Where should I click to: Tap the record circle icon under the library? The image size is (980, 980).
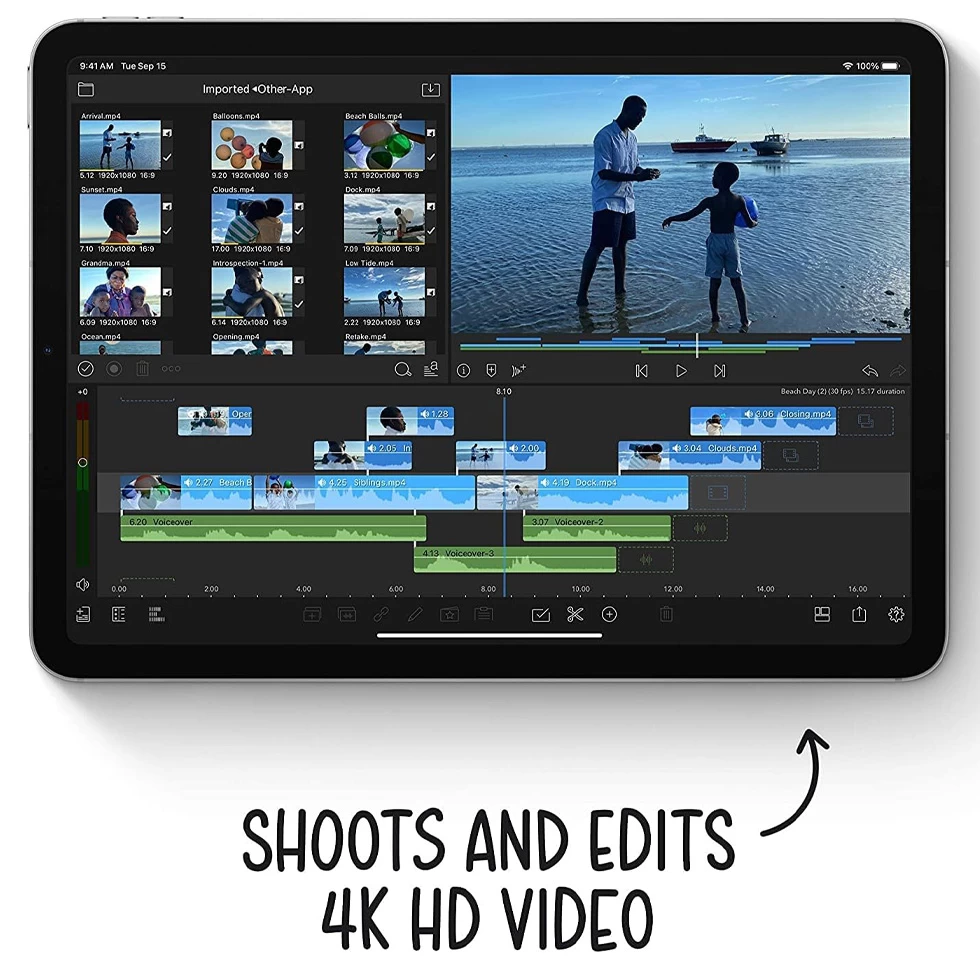point(114,369)
